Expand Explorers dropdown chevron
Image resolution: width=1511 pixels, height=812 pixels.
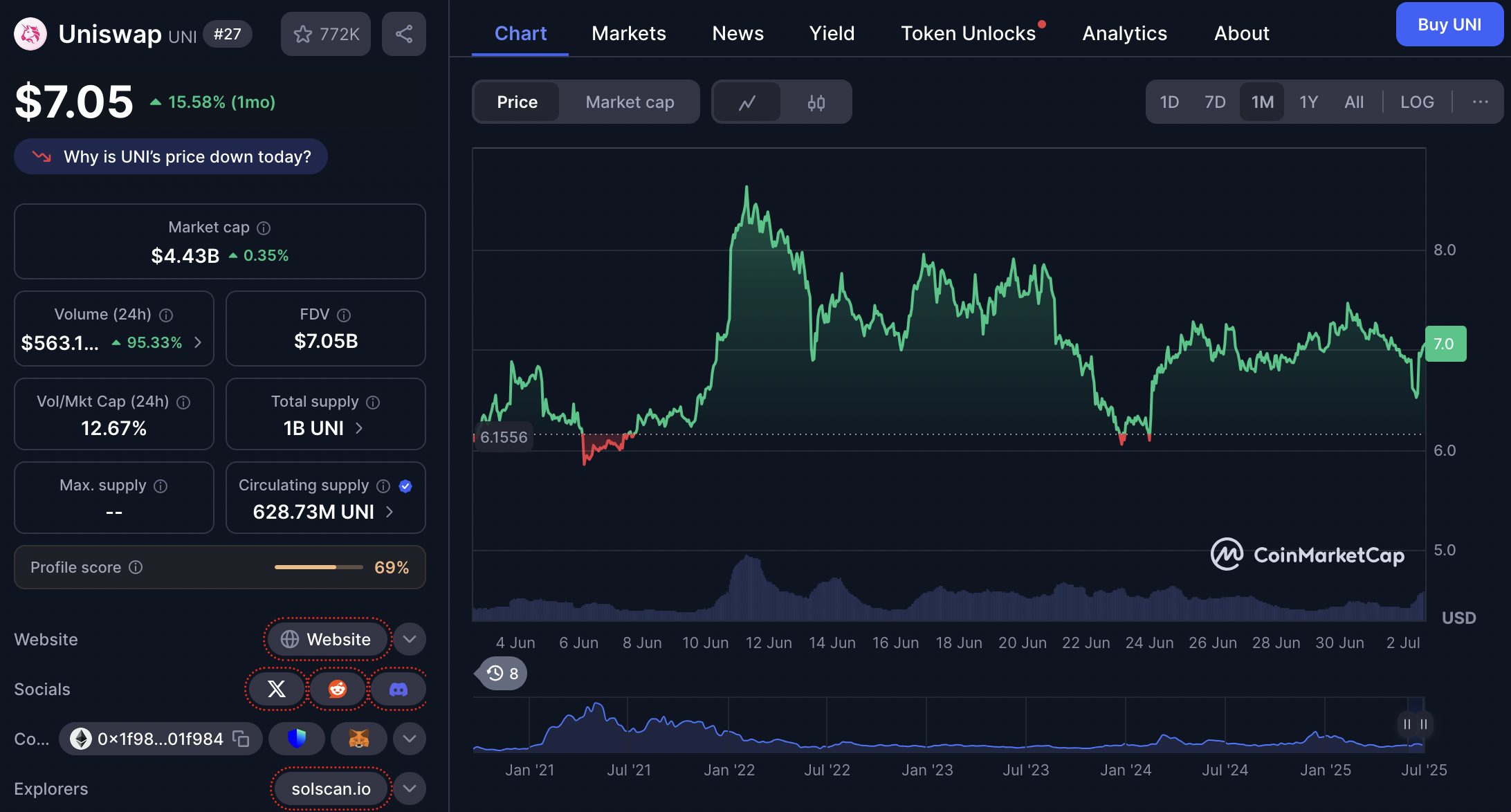pos(410,788)
